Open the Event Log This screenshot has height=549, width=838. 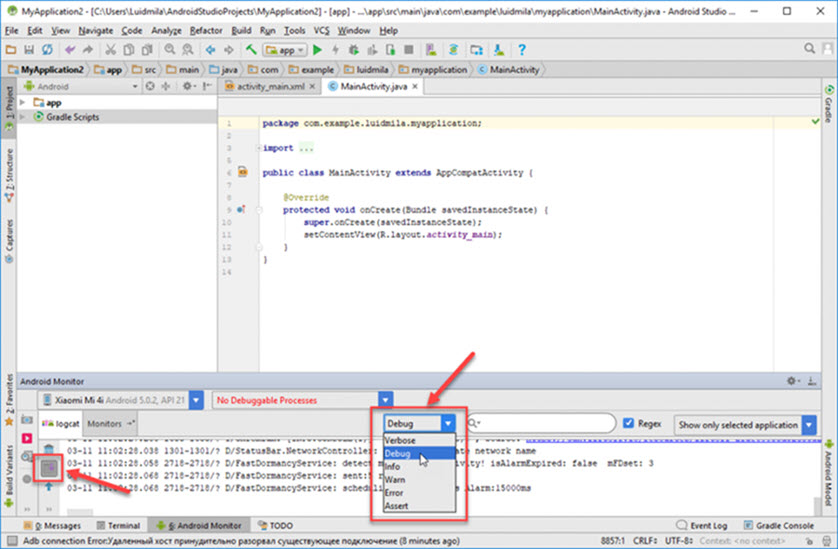coord(701,525)
